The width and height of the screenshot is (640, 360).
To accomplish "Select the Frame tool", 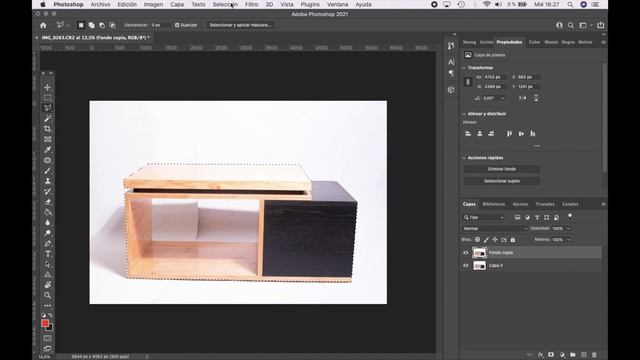I will pos(47,139).
